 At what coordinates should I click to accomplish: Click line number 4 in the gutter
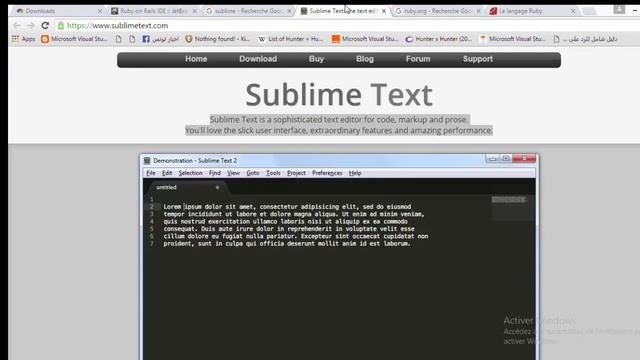click(152, 222)
